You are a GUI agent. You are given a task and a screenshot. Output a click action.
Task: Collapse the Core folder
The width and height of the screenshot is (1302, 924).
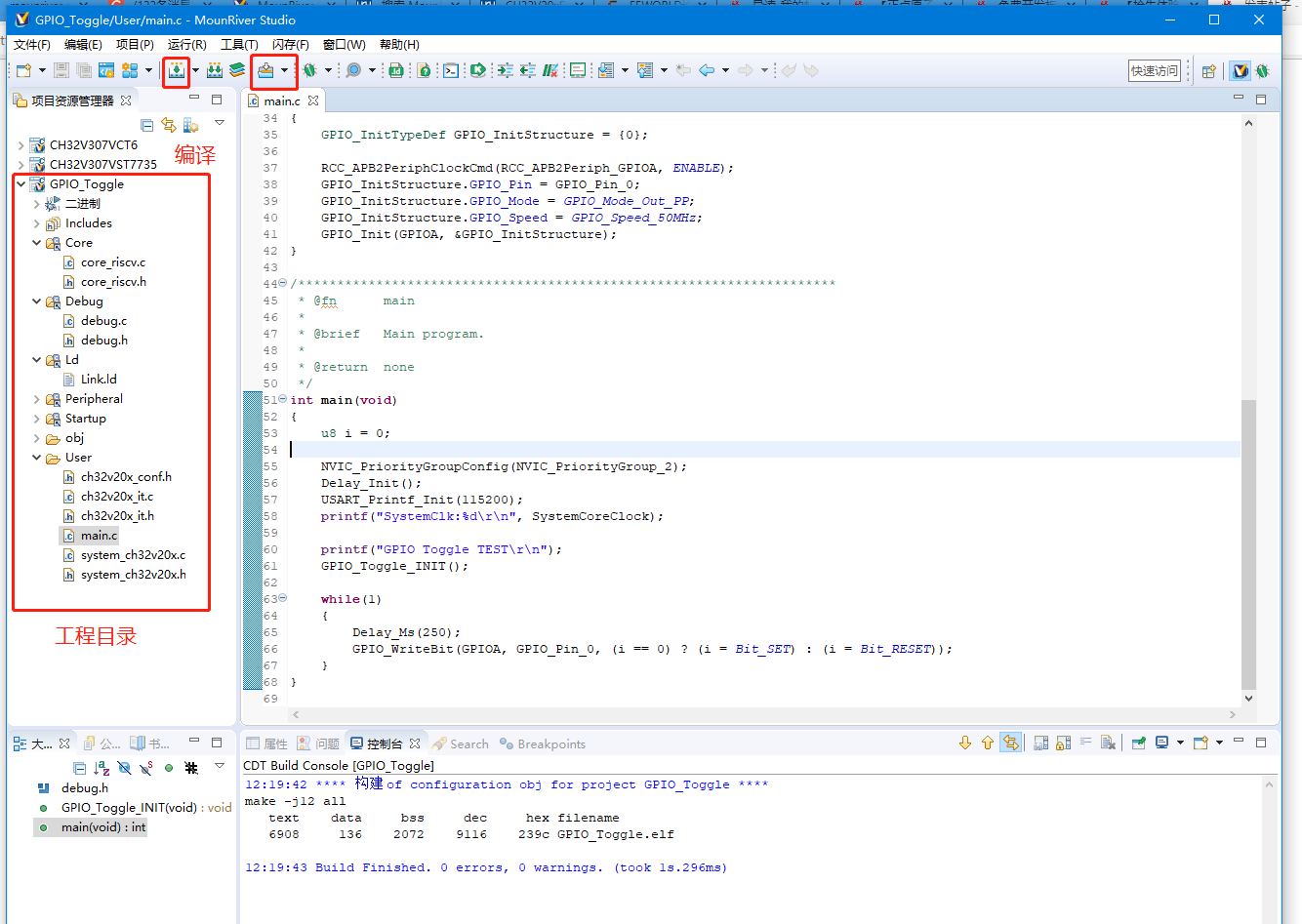[37, 242]
